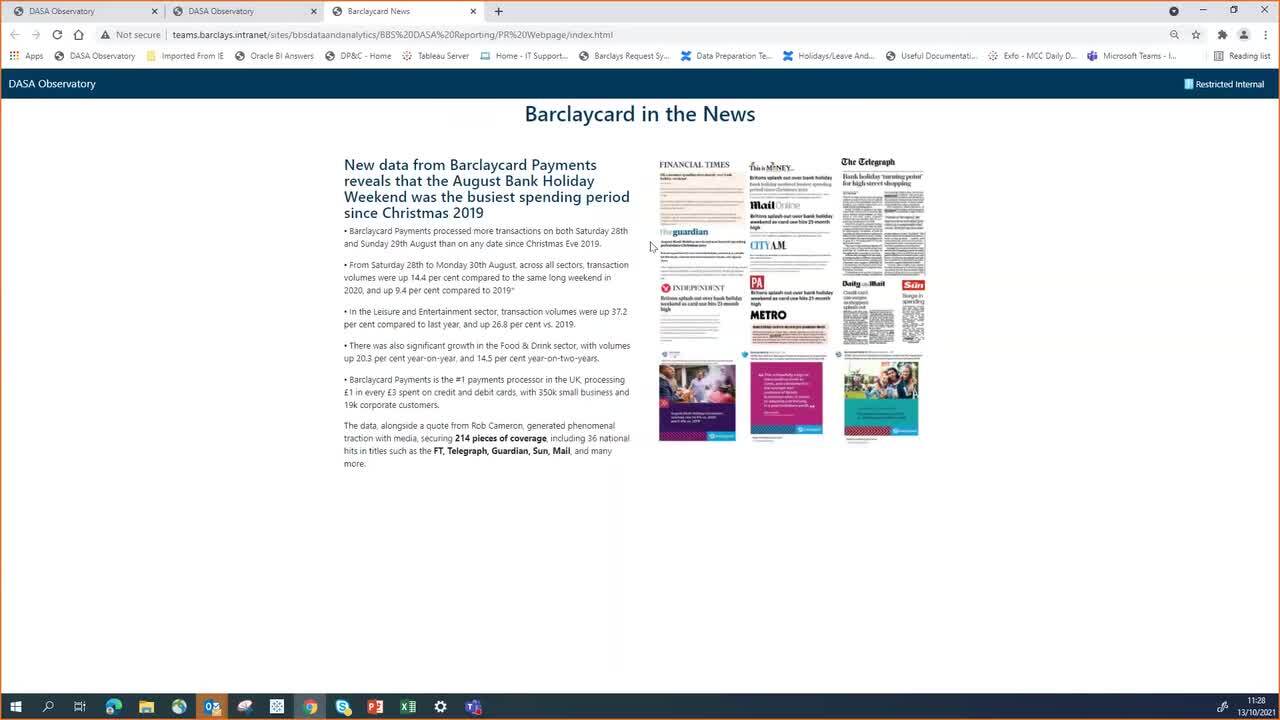Screen dimensions: 1280x720
Task: Open Oracle BI Answers bookmark
Action: (x=274, y=56)
